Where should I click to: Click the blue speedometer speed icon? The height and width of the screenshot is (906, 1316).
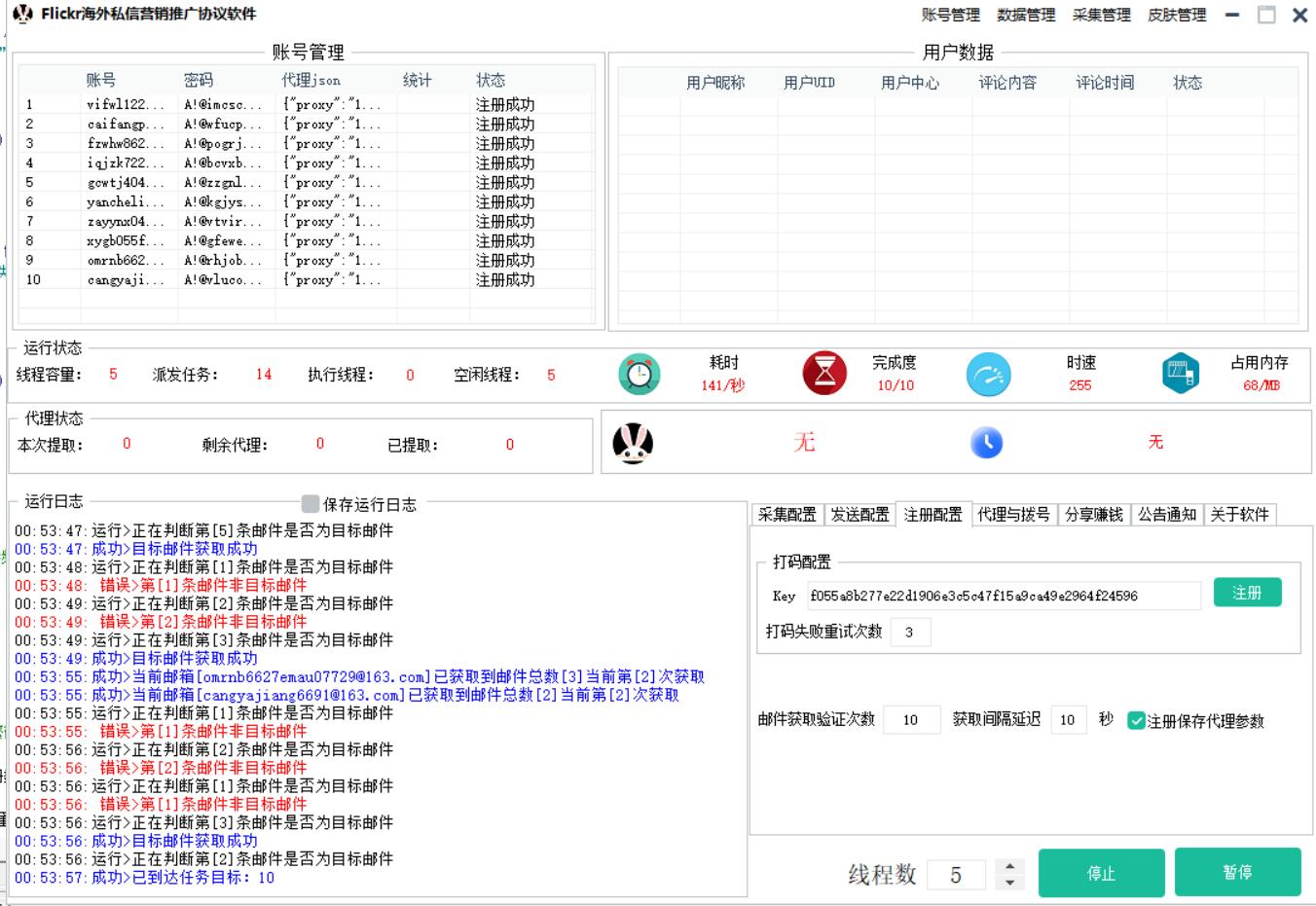pos(988,374)
